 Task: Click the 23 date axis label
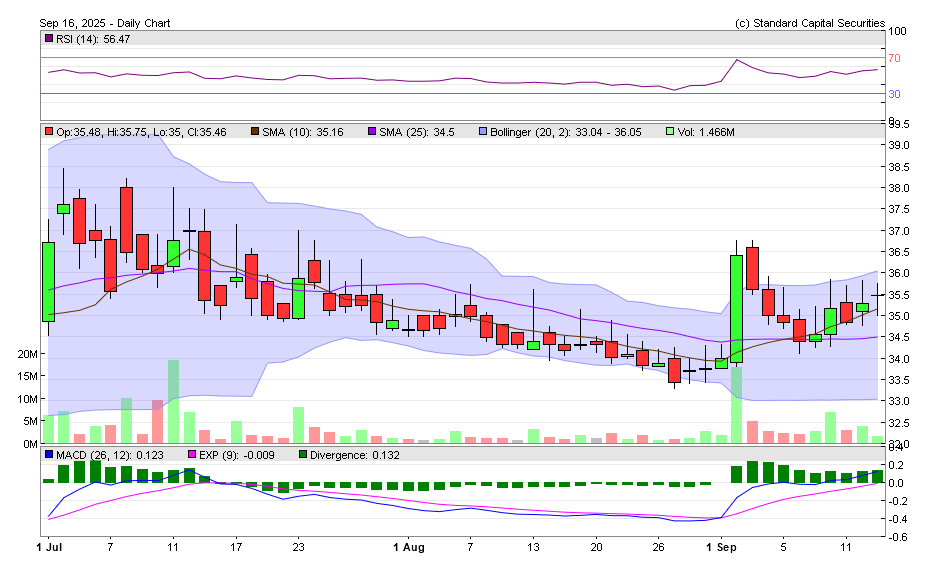pyautogui.click(x=299, y=548)
